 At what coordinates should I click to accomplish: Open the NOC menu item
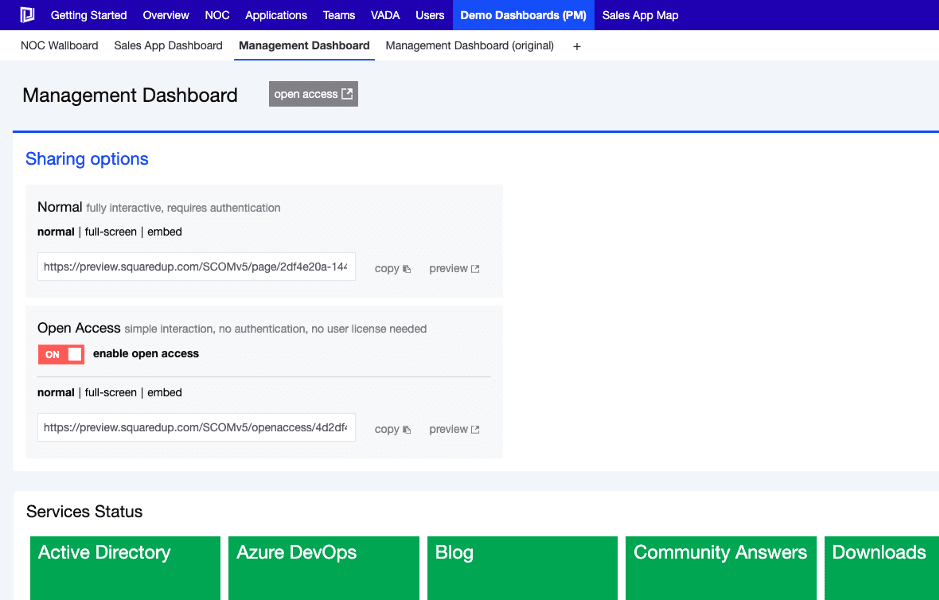tap(217, 15)
